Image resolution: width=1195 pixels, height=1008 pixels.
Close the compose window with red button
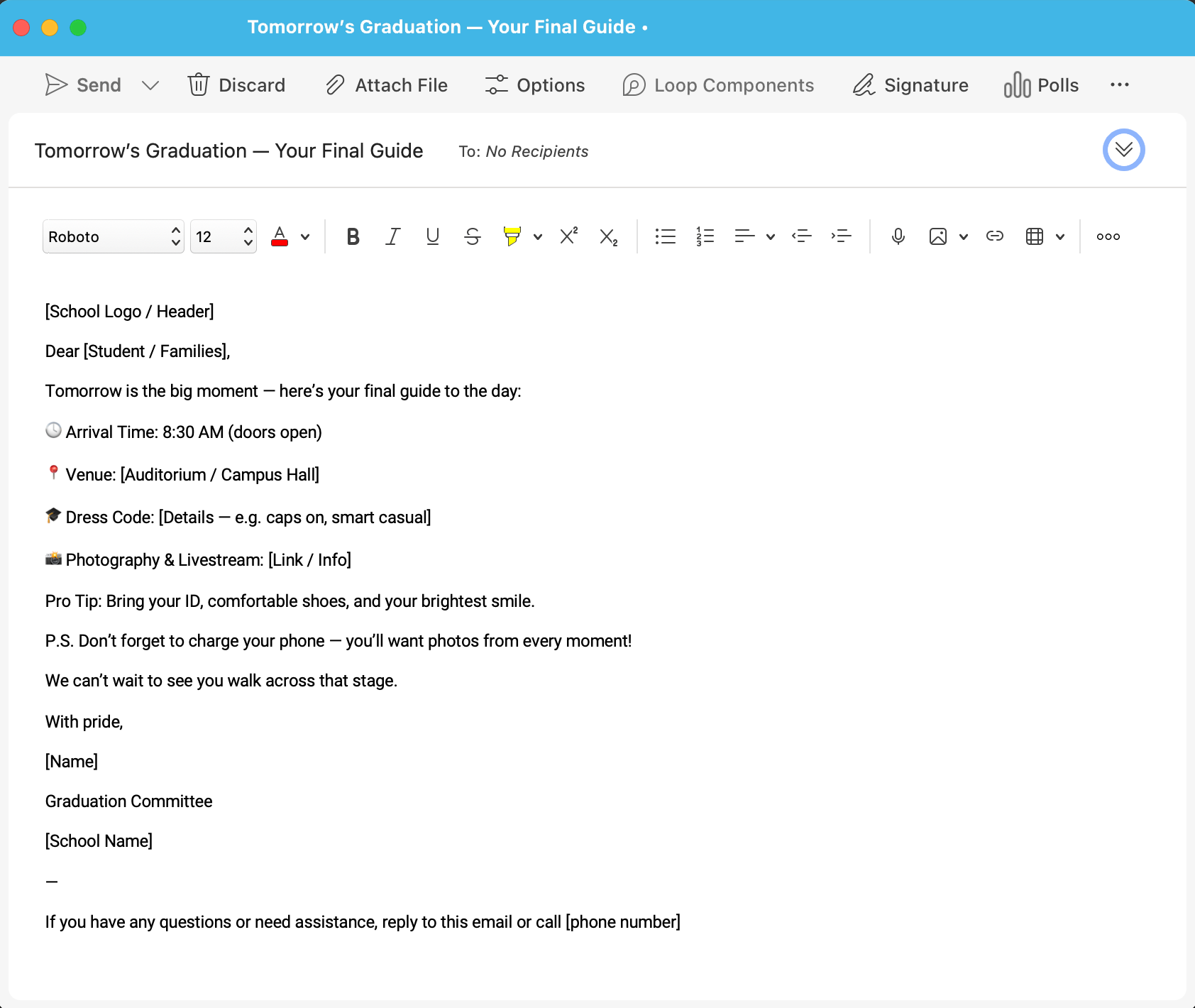coord(21,28)
